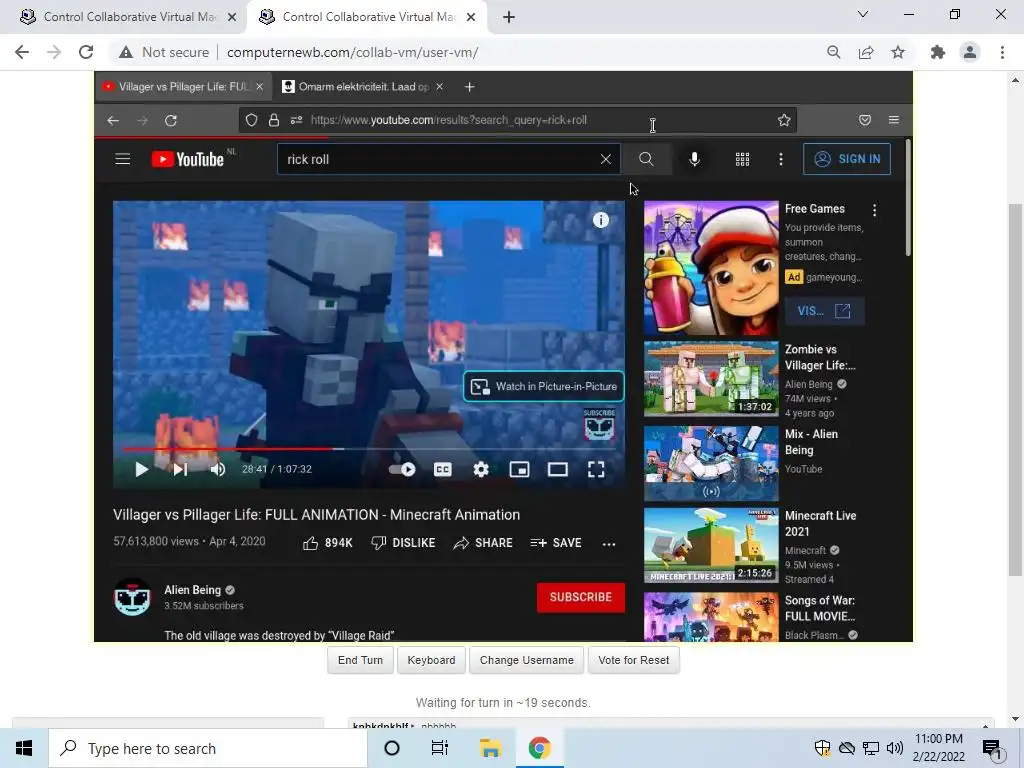This screenshot has height=768, width=1024.
Task: Click Firefox site padlock icon
Action: click(x=274, y=120)
